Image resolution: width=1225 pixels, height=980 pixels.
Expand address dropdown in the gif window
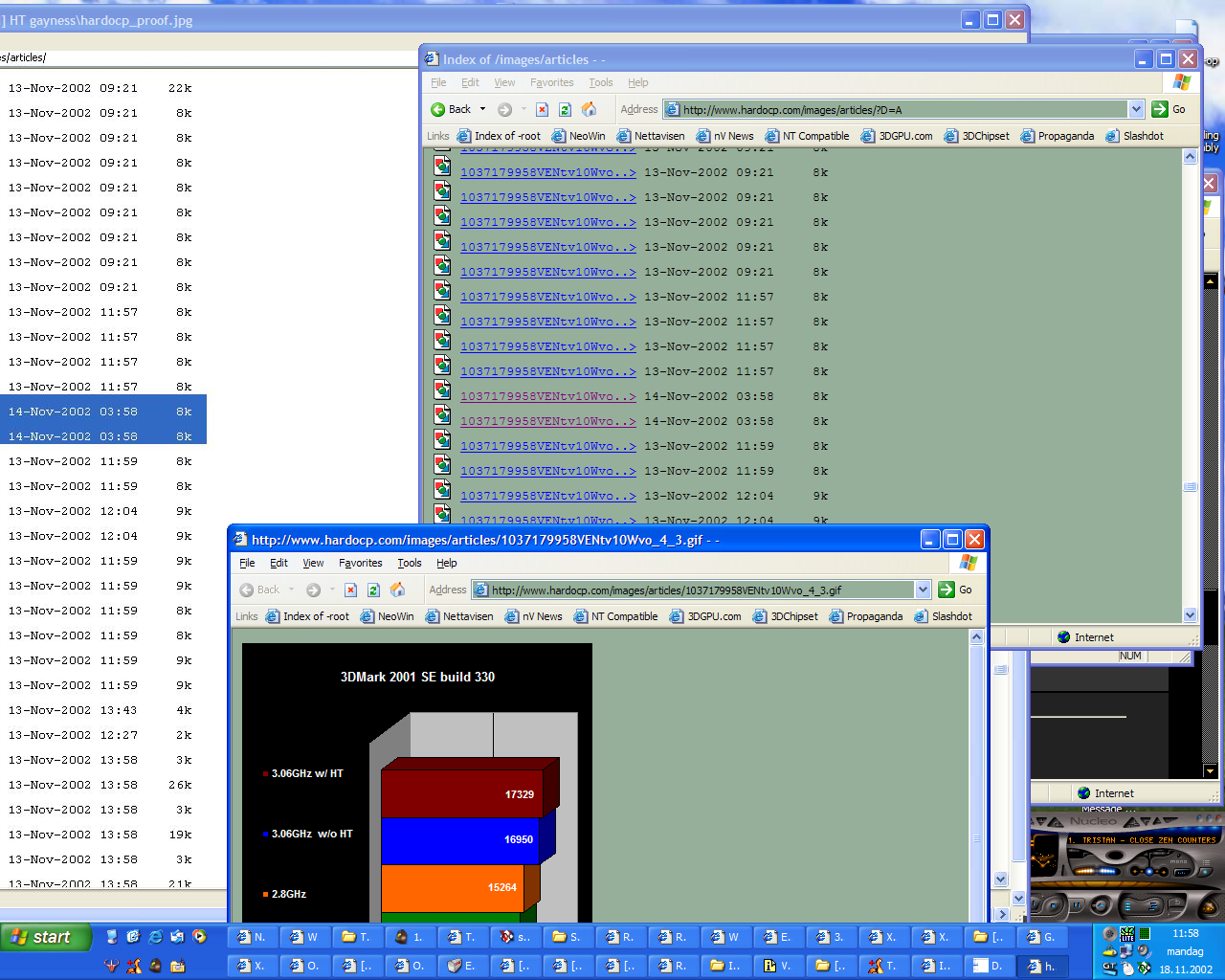[x=923, y=590]
